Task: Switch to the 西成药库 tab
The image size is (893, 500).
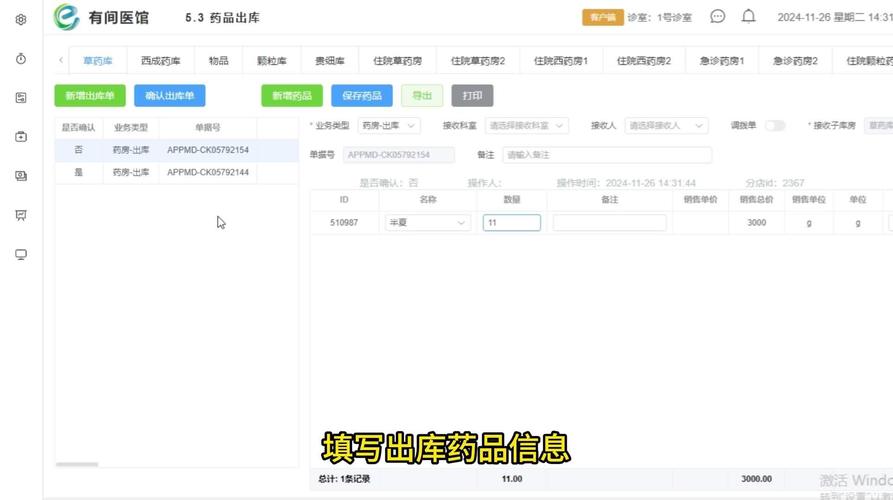Action: pyautogui.click(x=160, y=60)
